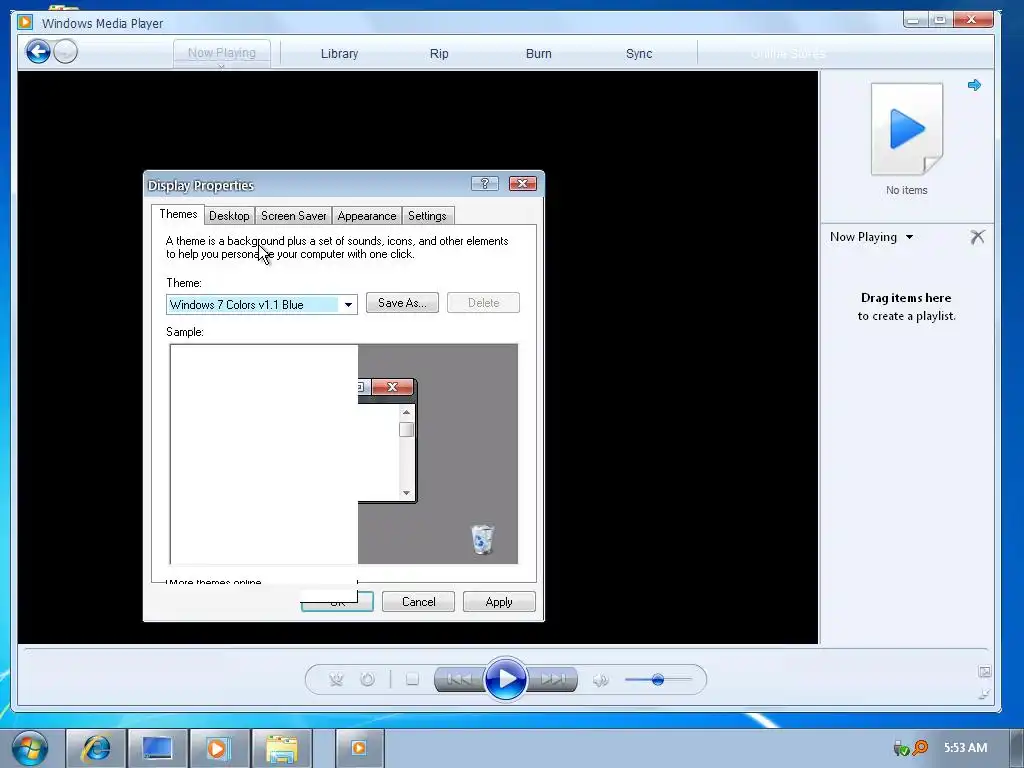Switch to compact mode at bottom right
The image size is (1024, 768).
tap(985, 694)
